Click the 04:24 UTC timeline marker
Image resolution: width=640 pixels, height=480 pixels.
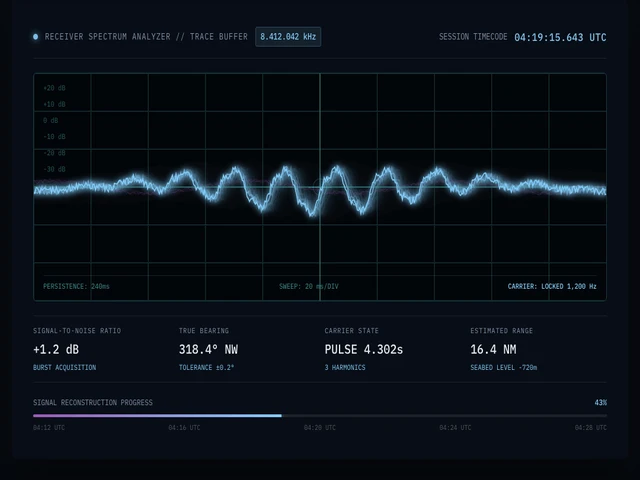(x=455, y=427)
